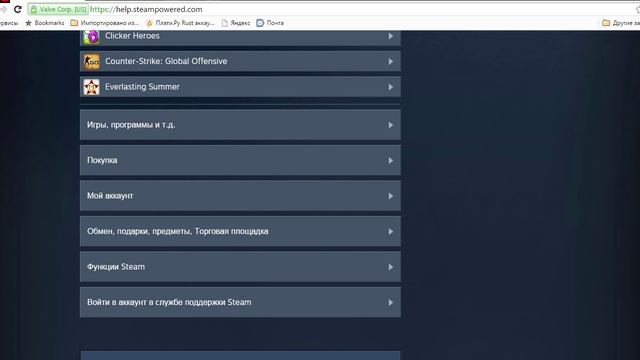Expand arrow on Войти в аккаунт row

point(391,302)
